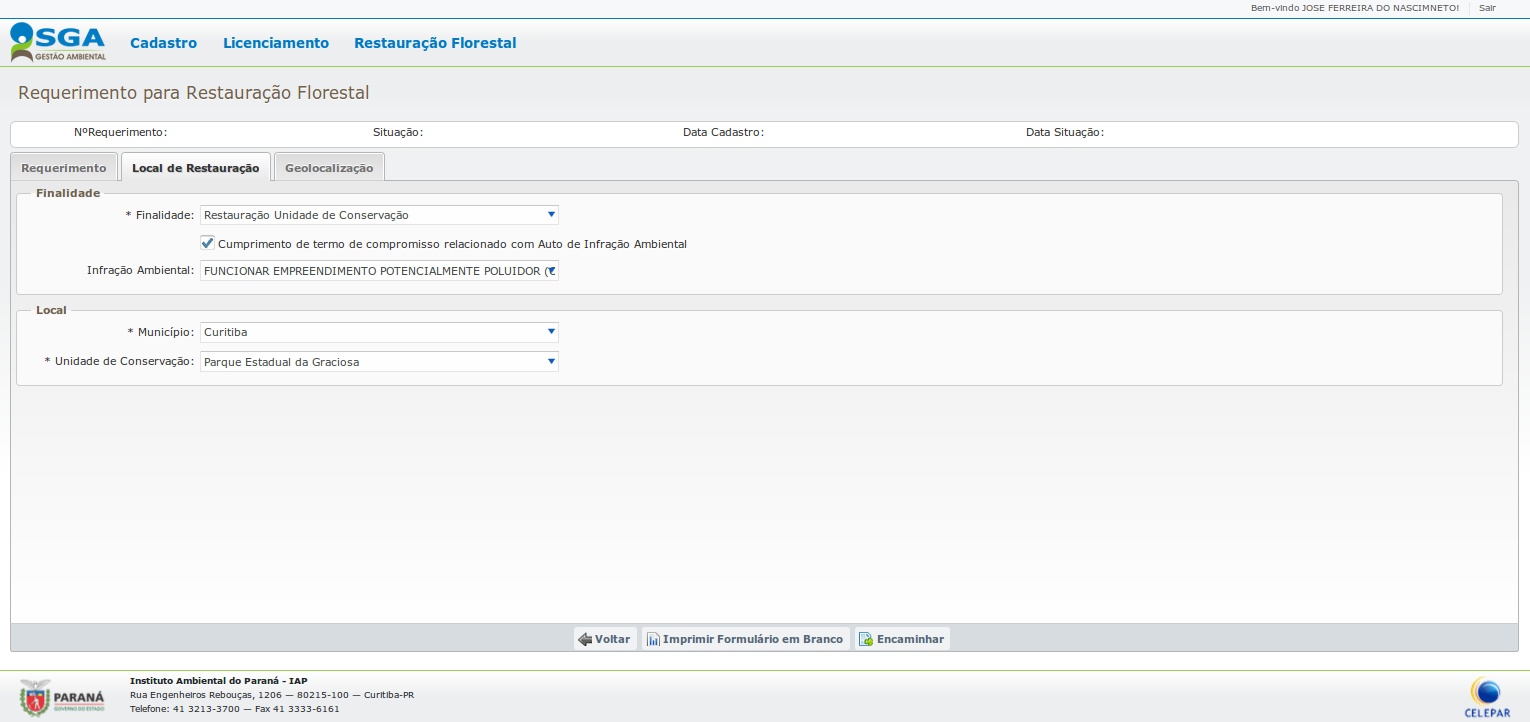The width and height of the screenshot is (1530, 722).
Task: Expand the Unidade de Conservação dropdown arrow
Action: coord(551,361)
